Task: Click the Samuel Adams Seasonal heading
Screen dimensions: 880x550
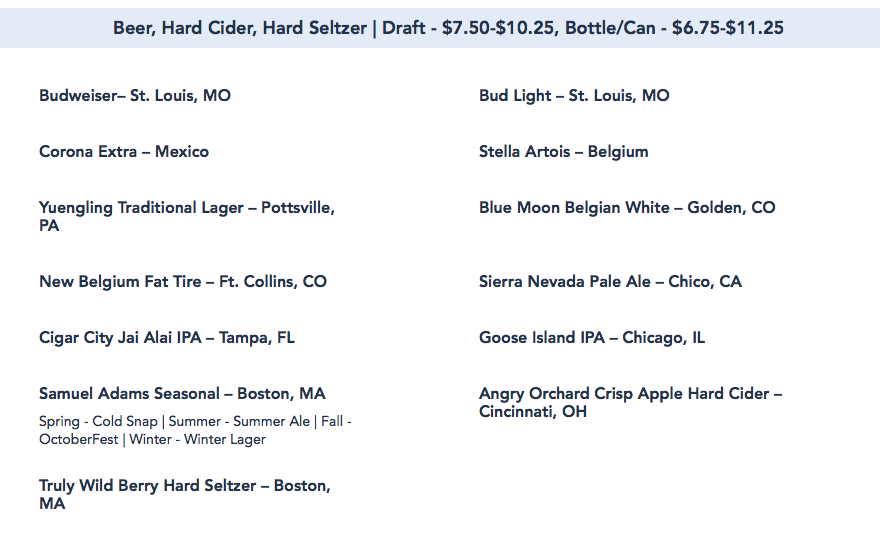Action: click(182, 394)
